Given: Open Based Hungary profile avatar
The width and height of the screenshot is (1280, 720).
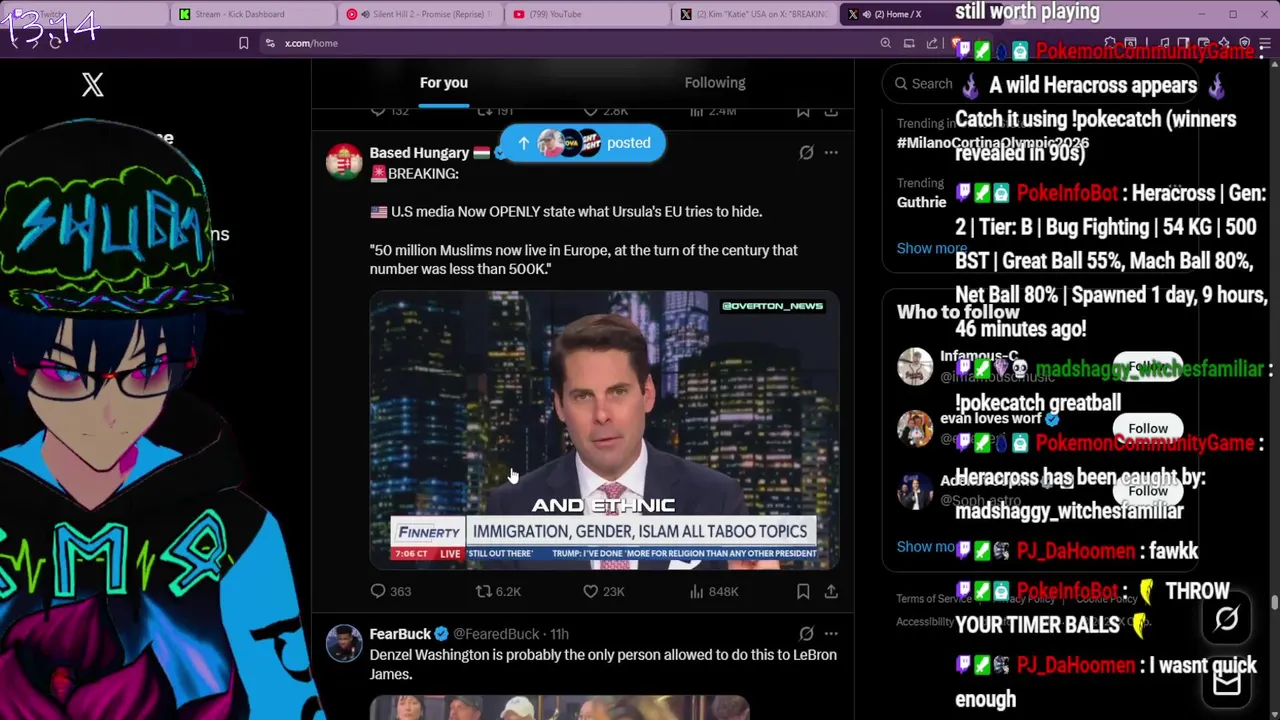Looking at the screenshot, I should 344,160.
